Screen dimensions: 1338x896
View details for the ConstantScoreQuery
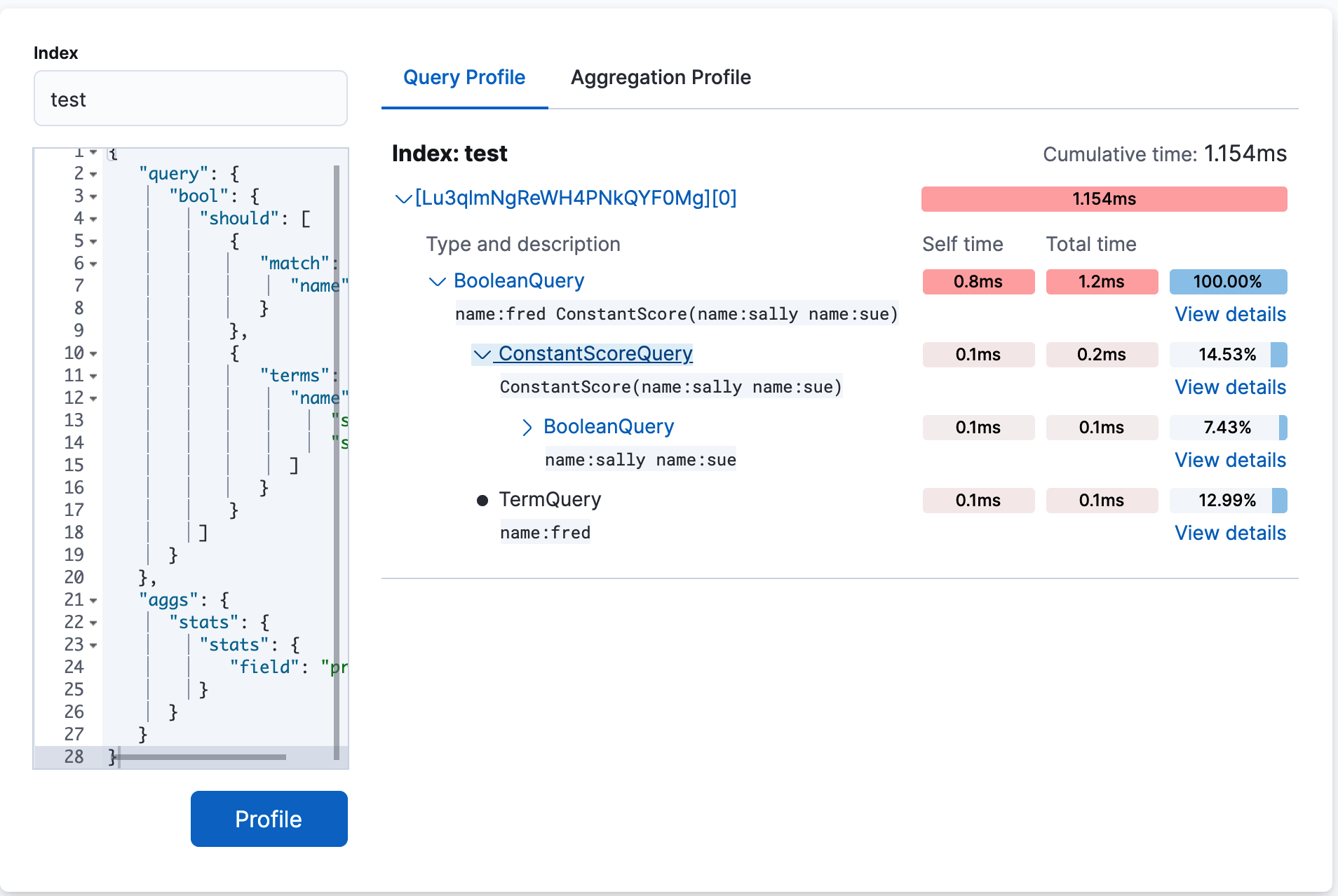pos(1229,387)
